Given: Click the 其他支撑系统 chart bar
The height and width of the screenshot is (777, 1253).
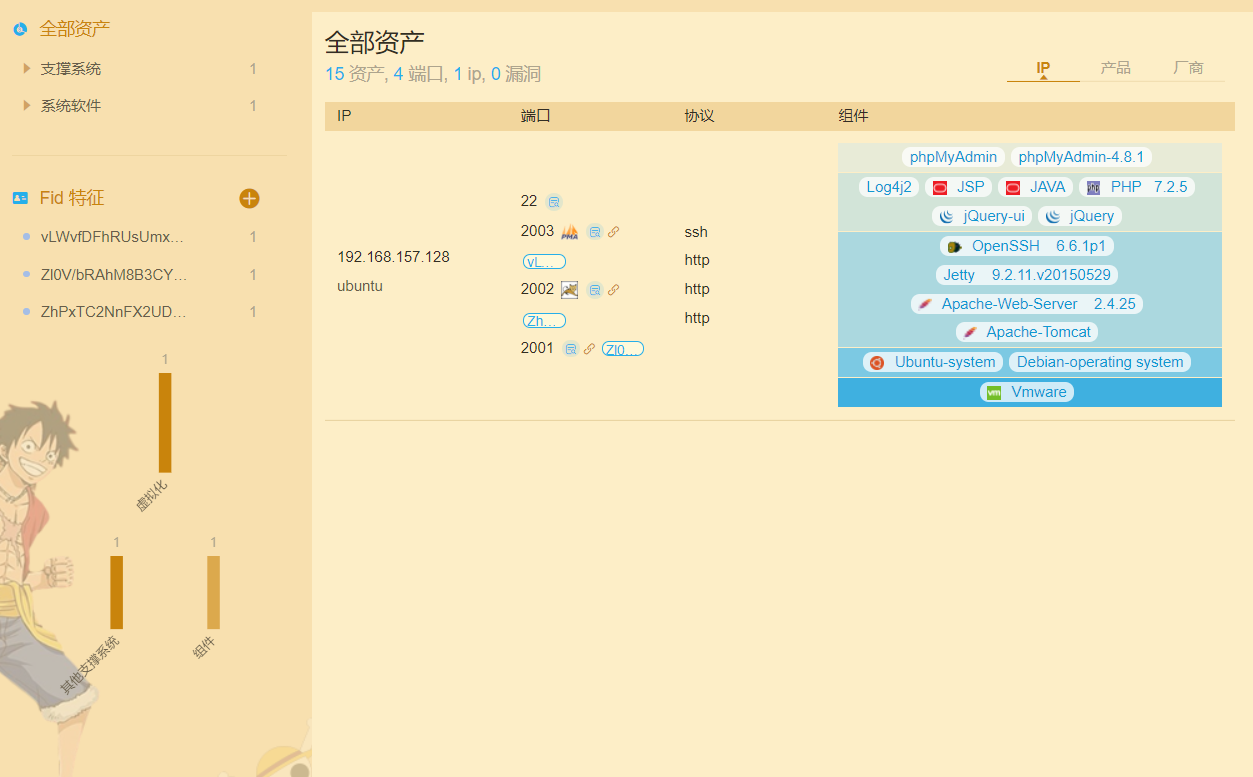Looking at the screenshot, I should [116, 592].
